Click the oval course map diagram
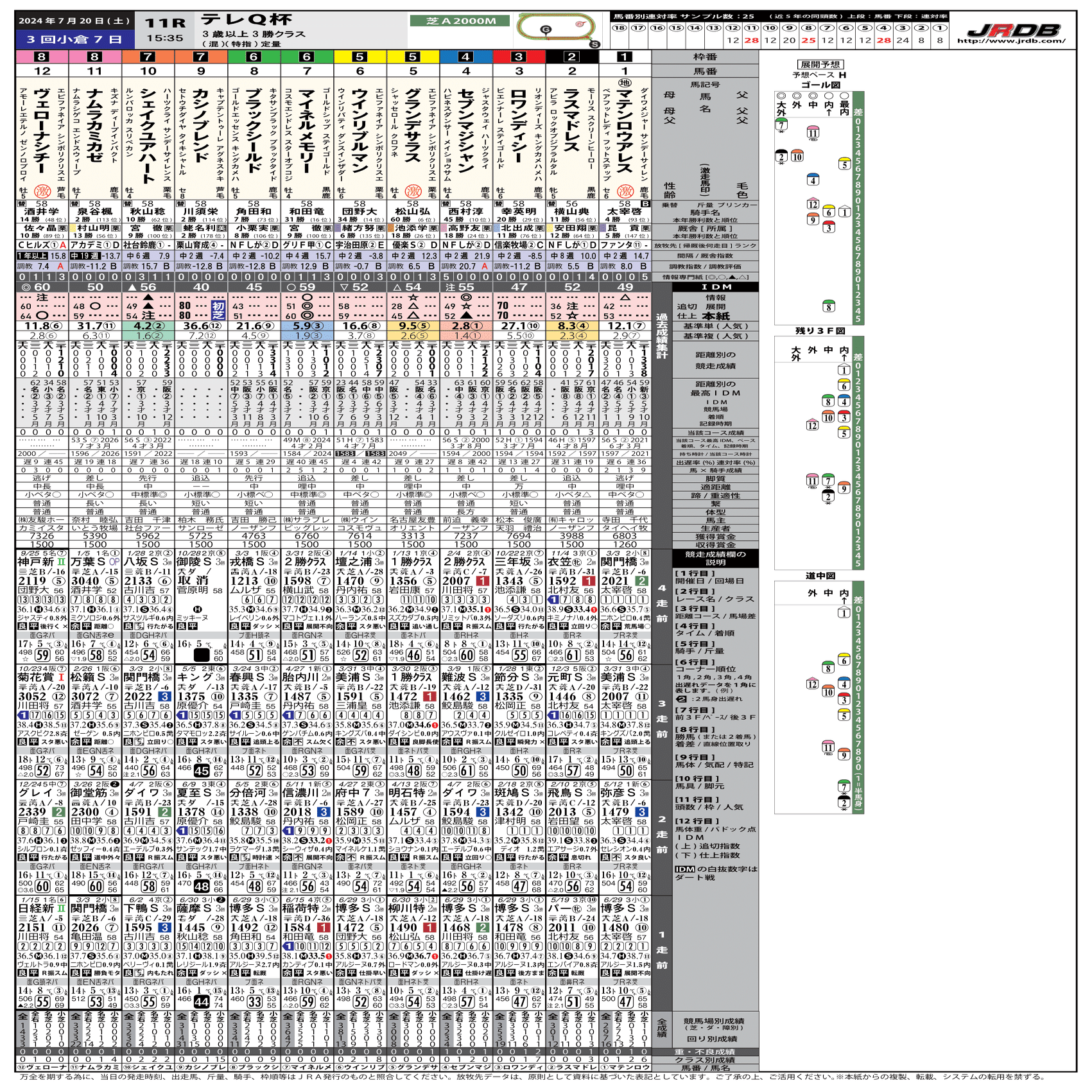This screenshot has height=1092, width=1092. point(557,28)
